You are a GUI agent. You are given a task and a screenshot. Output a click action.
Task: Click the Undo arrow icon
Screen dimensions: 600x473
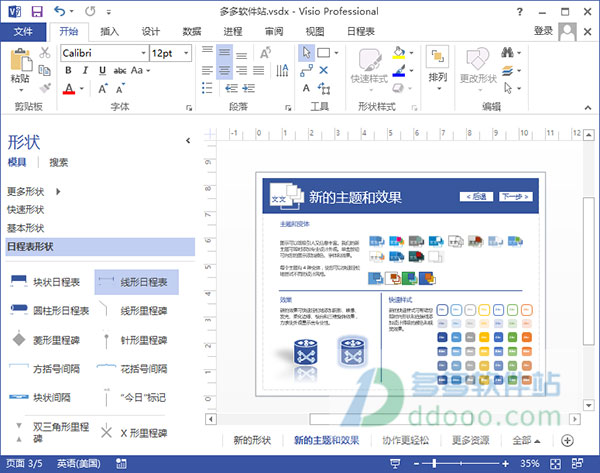(x=59, y=11)
